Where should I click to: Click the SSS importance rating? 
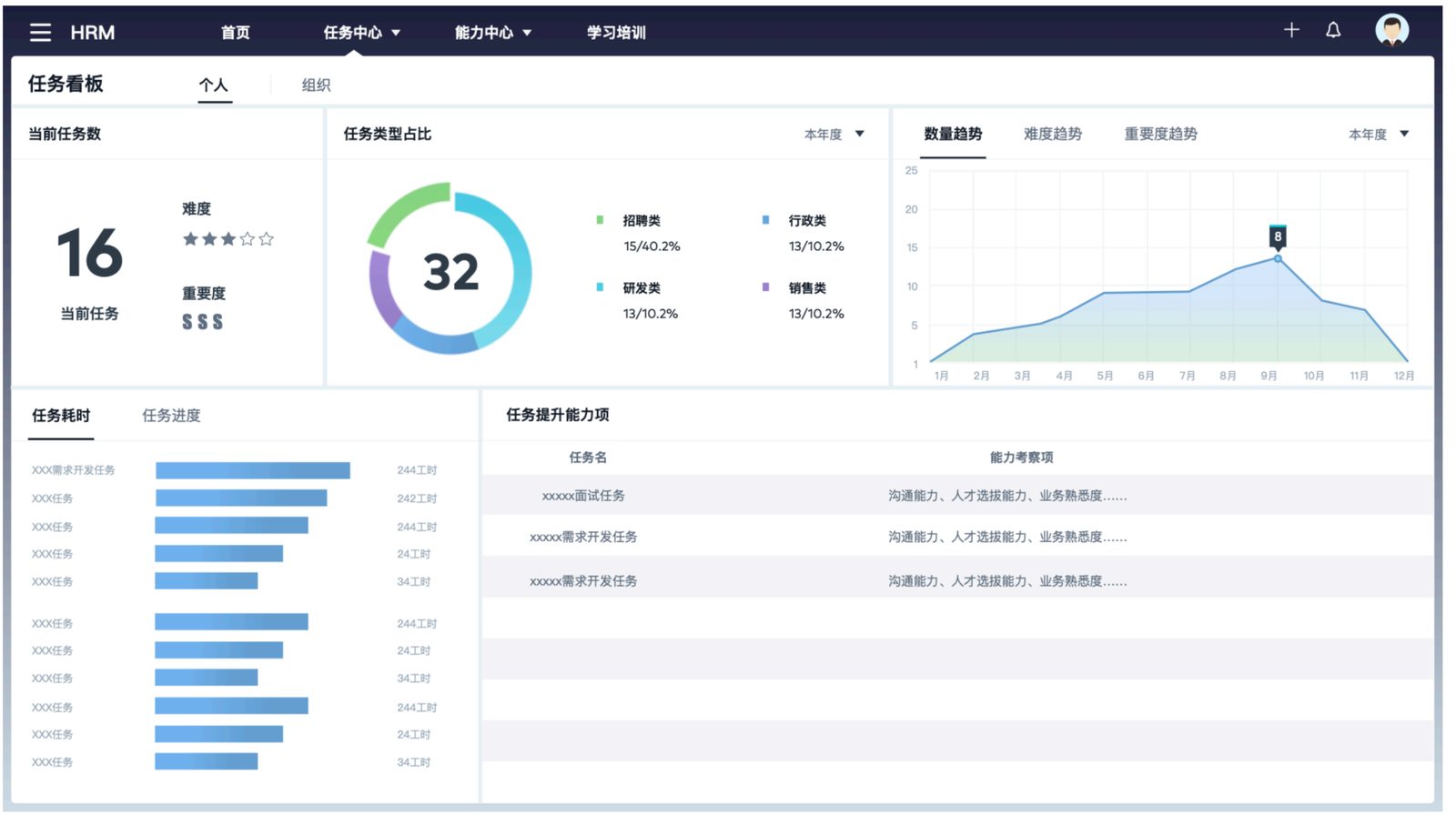pyautogui.click(x=202, y=322)
